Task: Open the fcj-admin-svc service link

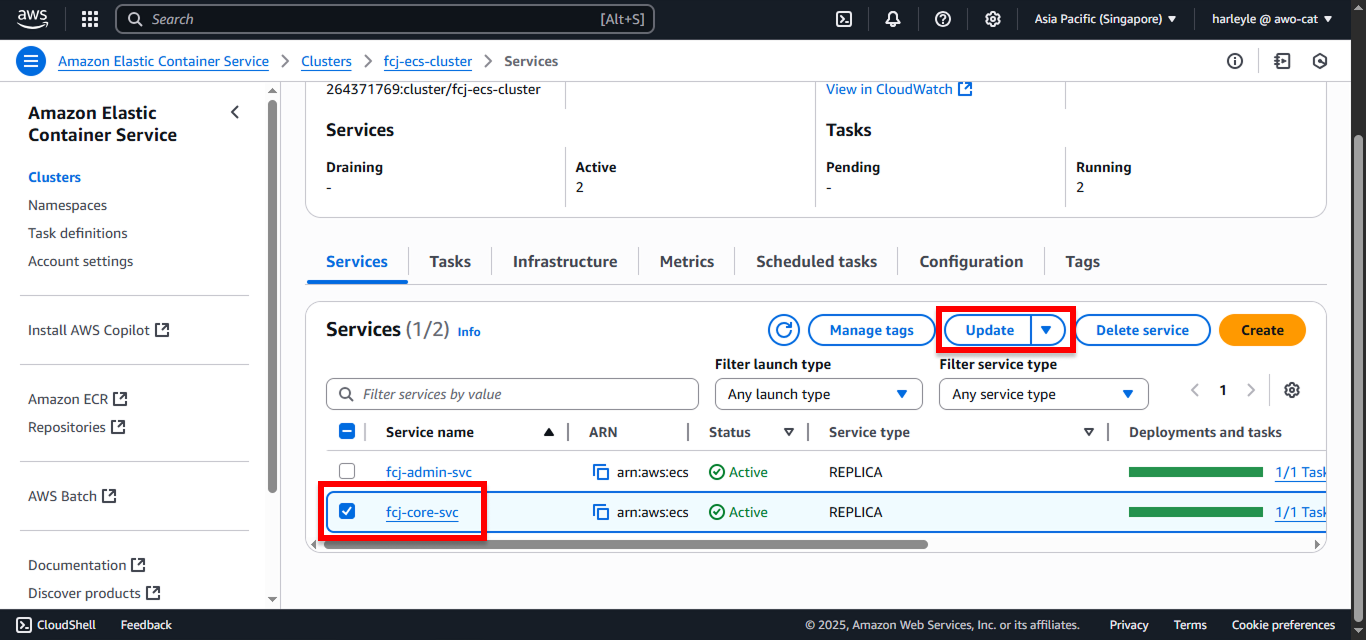Action: click(429, 472)
